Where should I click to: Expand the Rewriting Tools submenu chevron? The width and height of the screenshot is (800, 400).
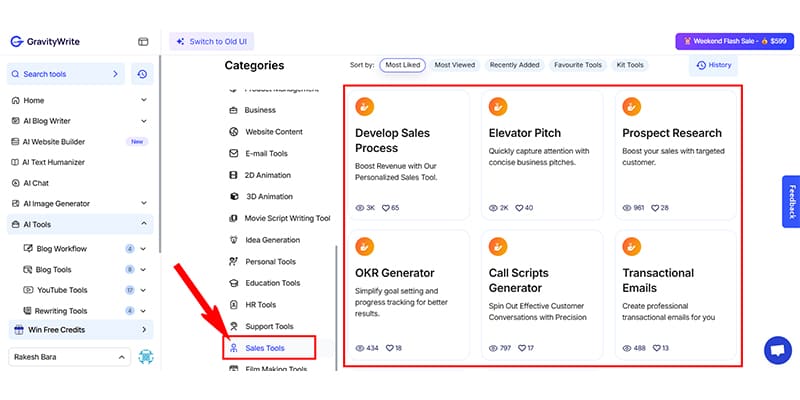coord(143,311)
